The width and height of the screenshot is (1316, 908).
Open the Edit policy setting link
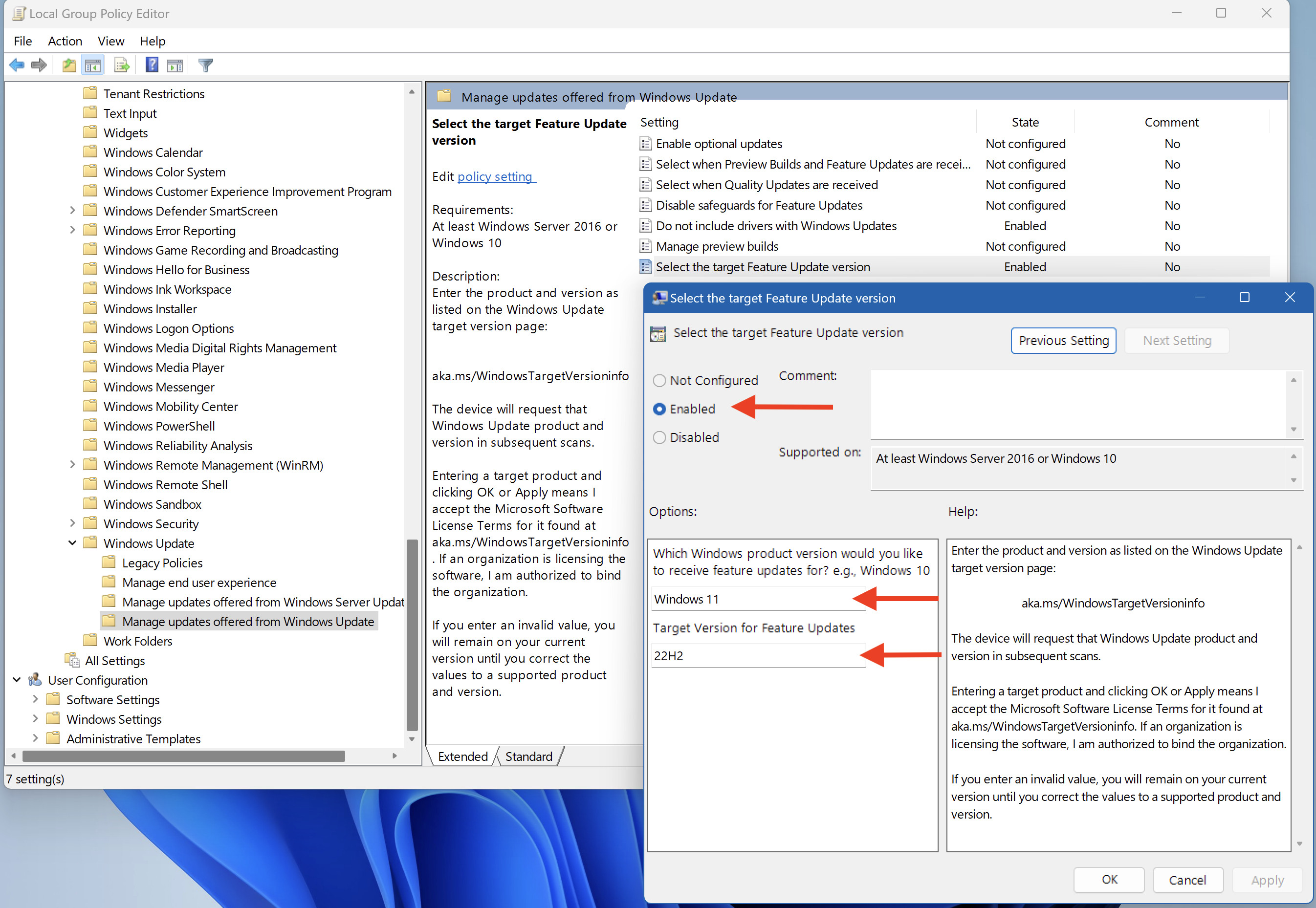(495, 177)
